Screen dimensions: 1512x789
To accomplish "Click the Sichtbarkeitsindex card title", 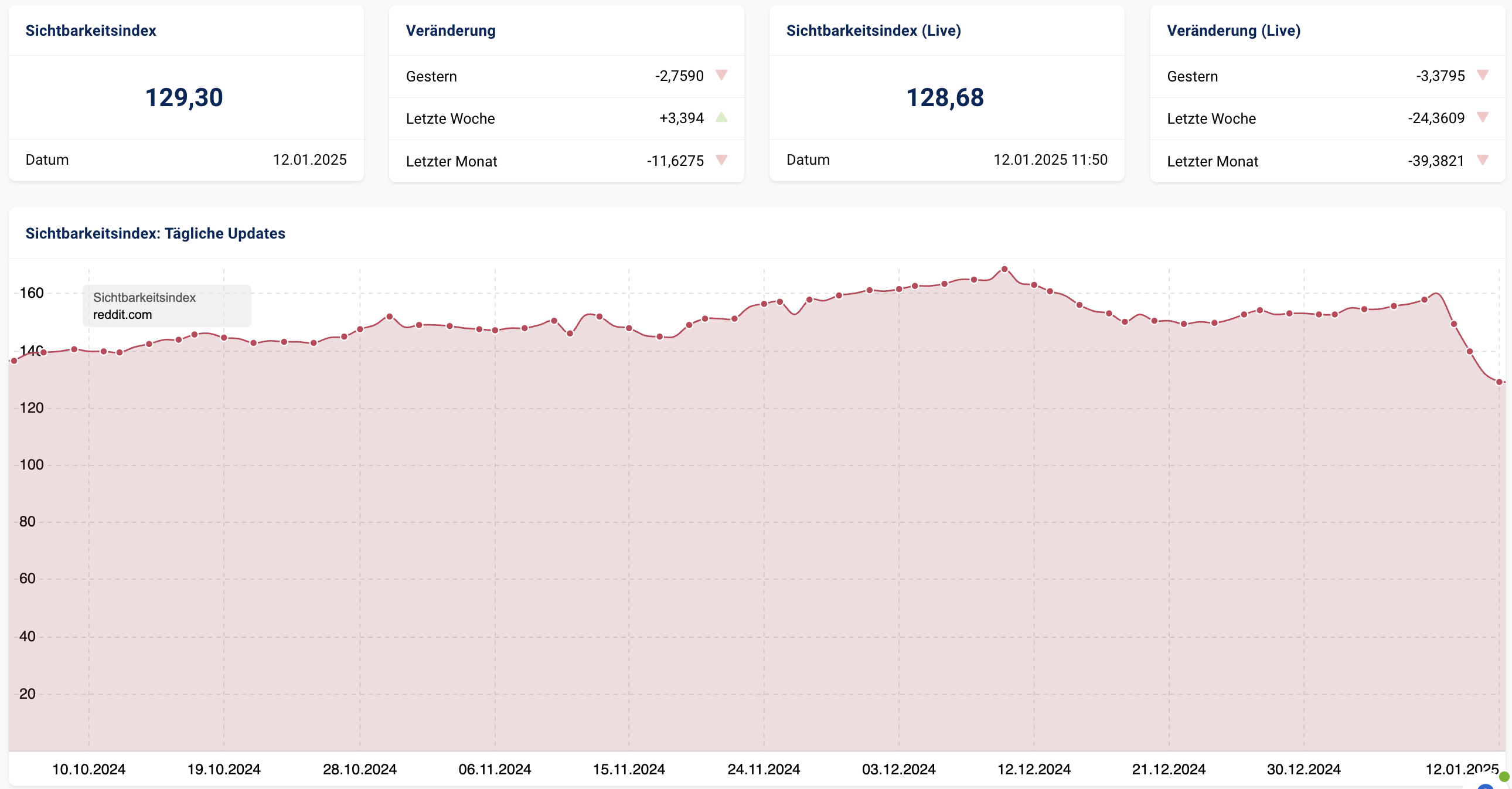I will pos(90,30).
